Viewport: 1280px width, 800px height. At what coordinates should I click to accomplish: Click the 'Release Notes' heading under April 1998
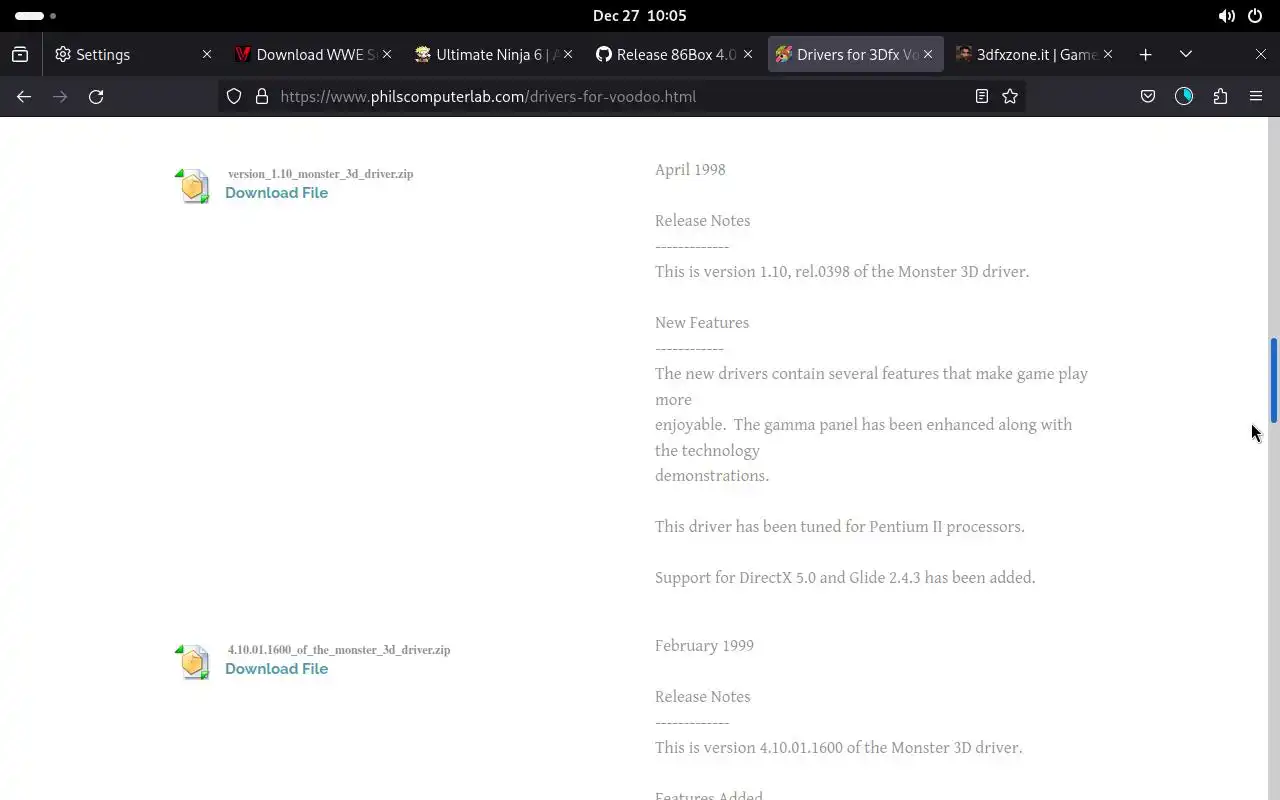702,221
